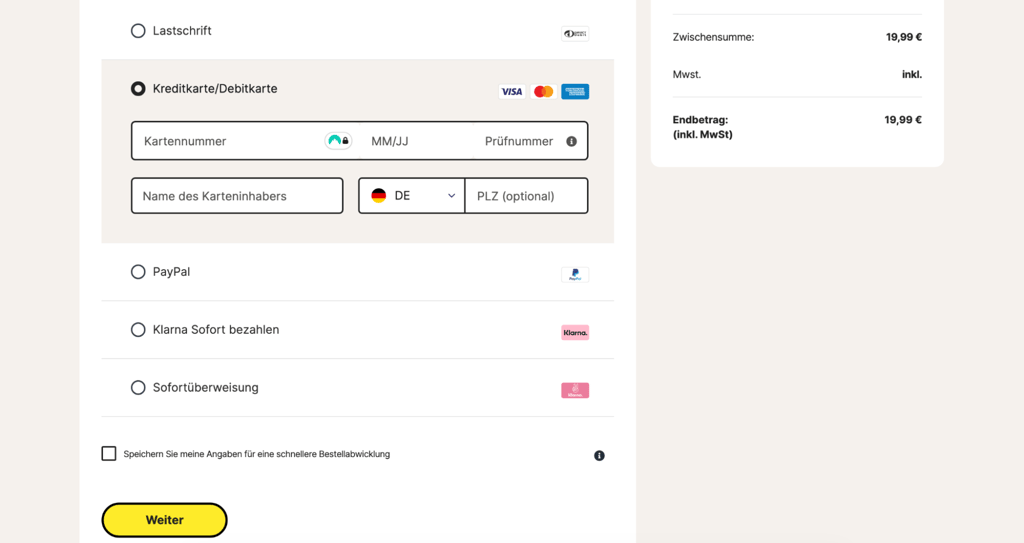This screenshot has height=543, width=1024.
Task: Click the German flag icon
Action: (x=379, y=195)
